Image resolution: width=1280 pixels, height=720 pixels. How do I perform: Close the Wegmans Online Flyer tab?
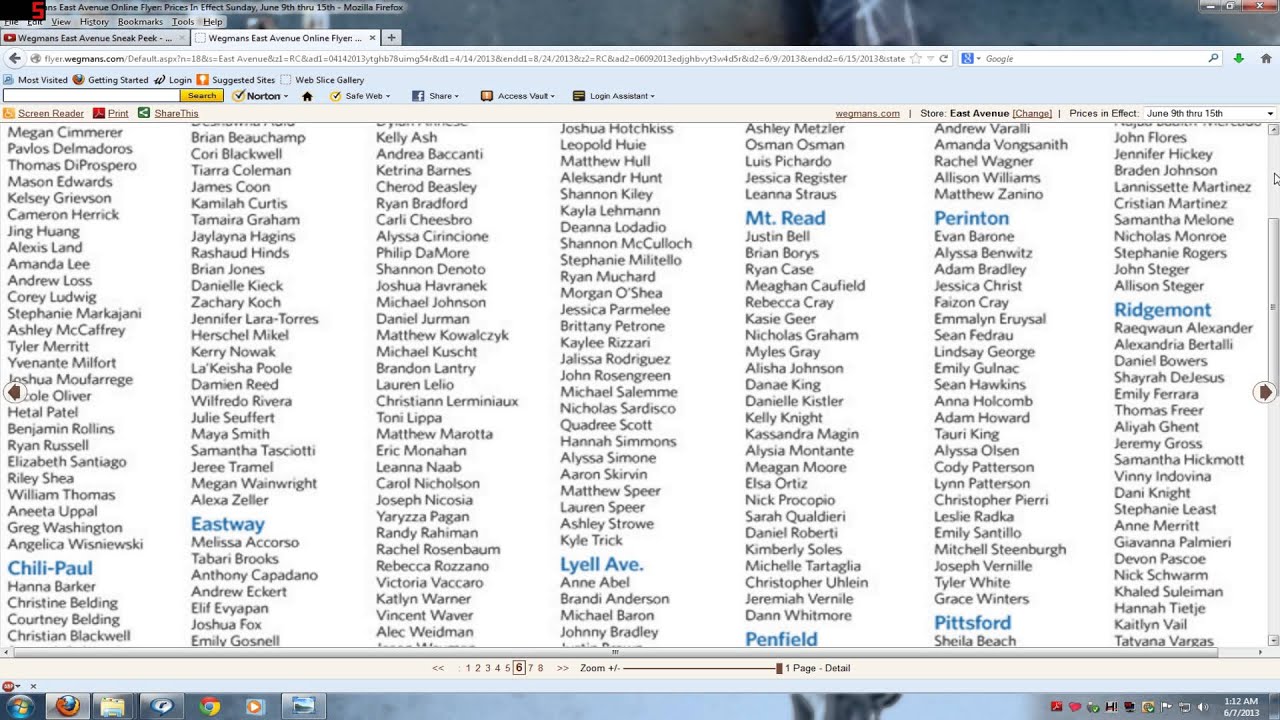tap(372, 38)
